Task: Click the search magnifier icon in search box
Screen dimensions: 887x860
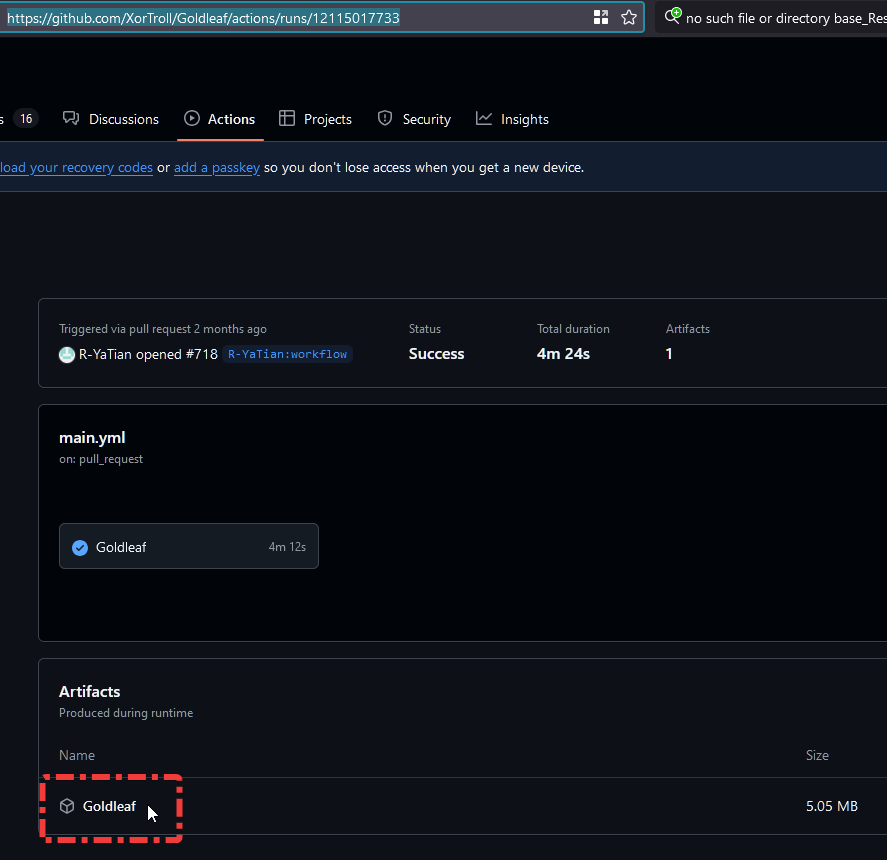Action: tap(673, 16)
